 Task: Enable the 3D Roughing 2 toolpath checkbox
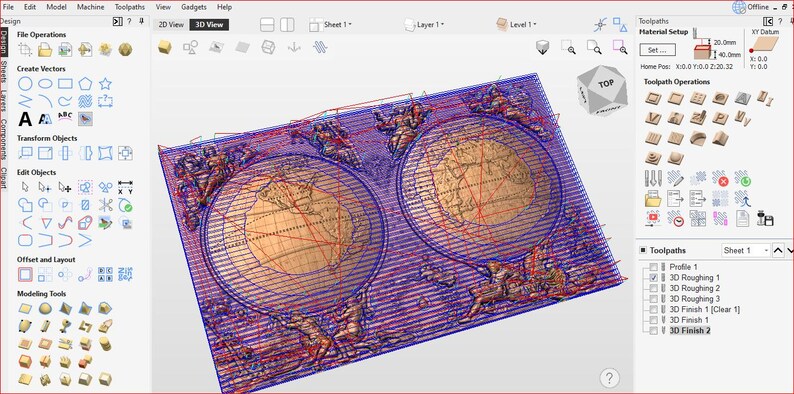click(654, 288)
